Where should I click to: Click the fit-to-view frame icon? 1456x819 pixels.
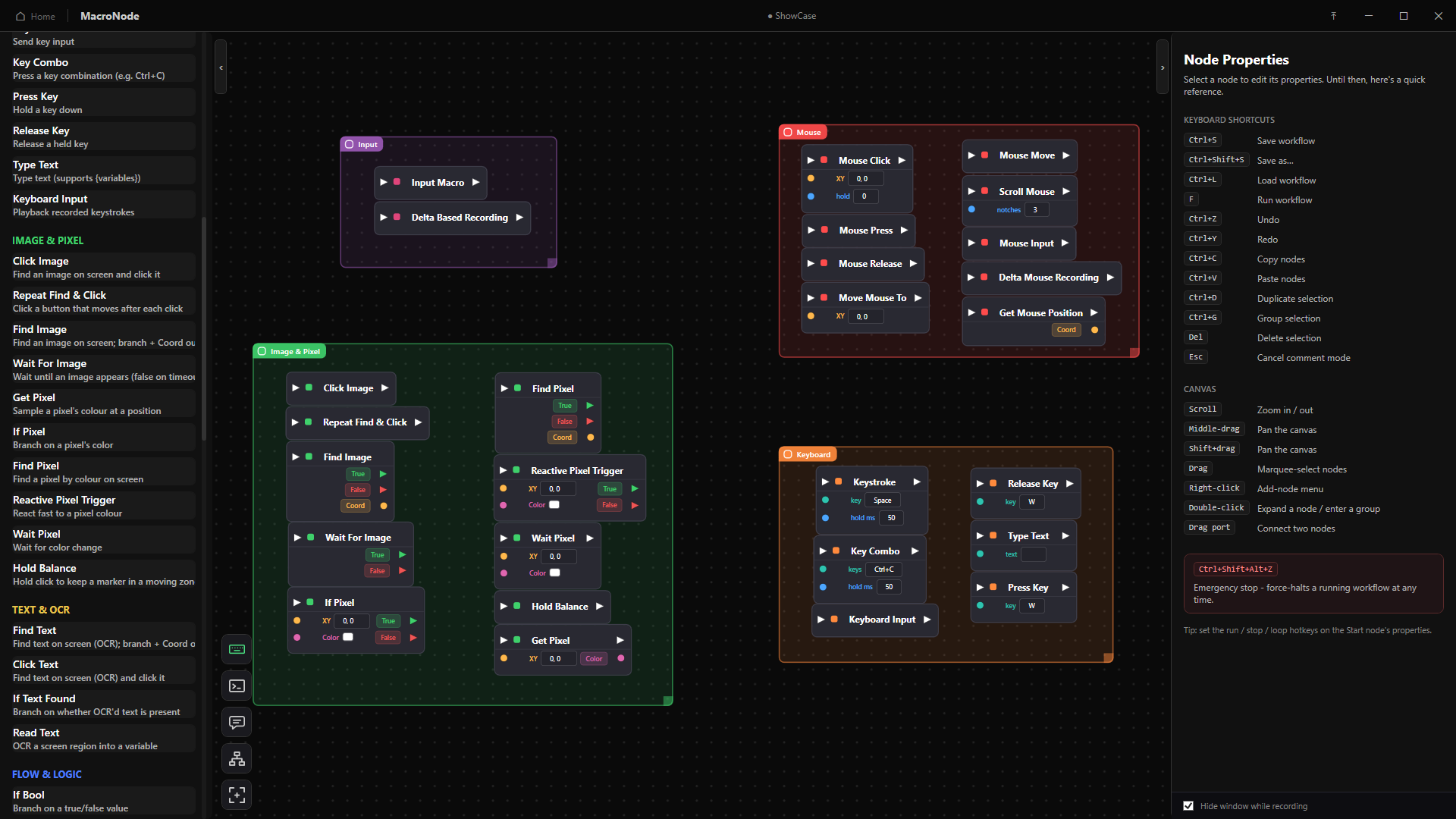[237, 795]
